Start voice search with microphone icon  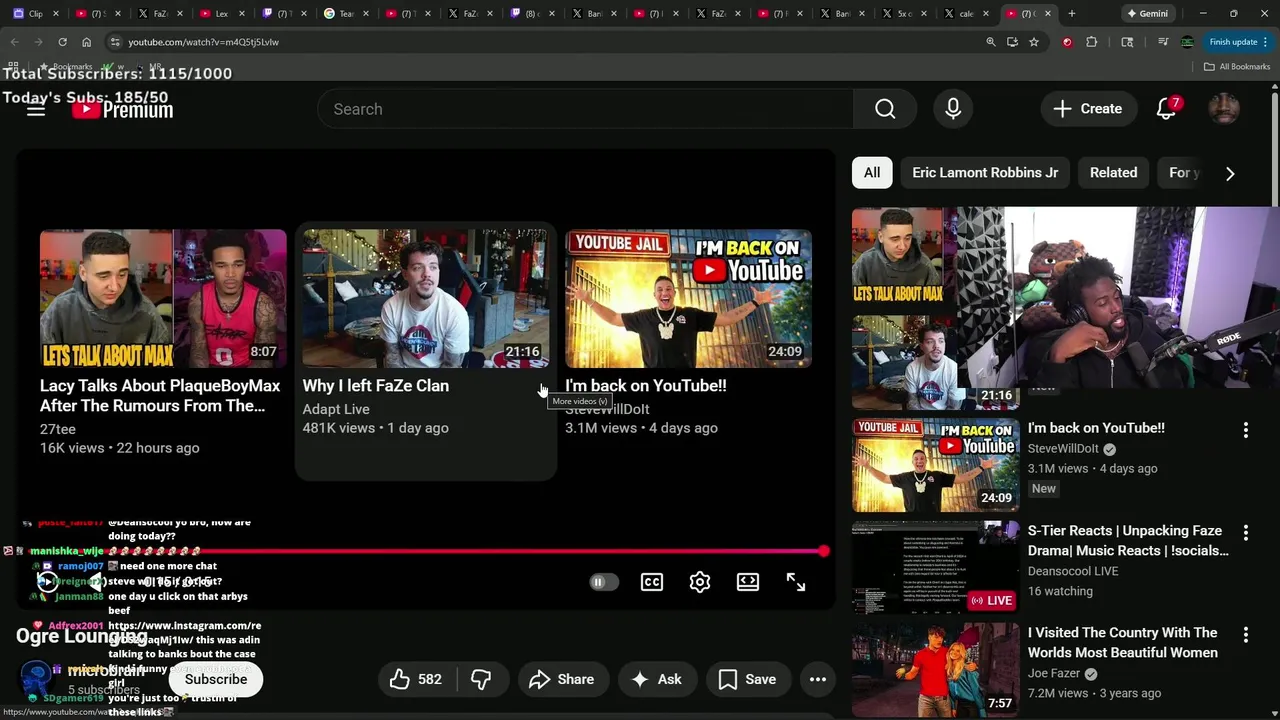(x=953, y=109)
